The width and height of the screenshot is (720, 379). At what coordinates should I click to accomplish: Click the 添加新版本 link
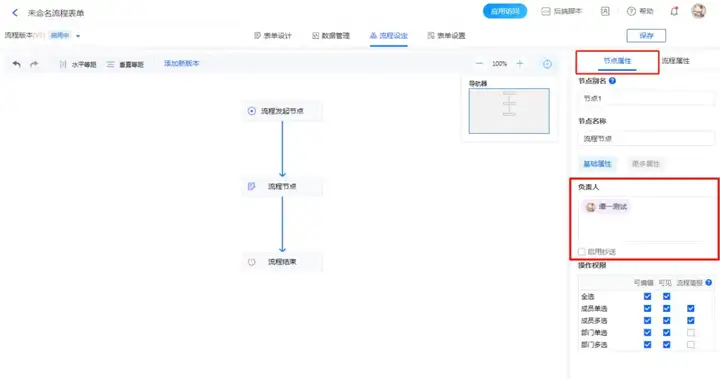click(x=182, y=63)
